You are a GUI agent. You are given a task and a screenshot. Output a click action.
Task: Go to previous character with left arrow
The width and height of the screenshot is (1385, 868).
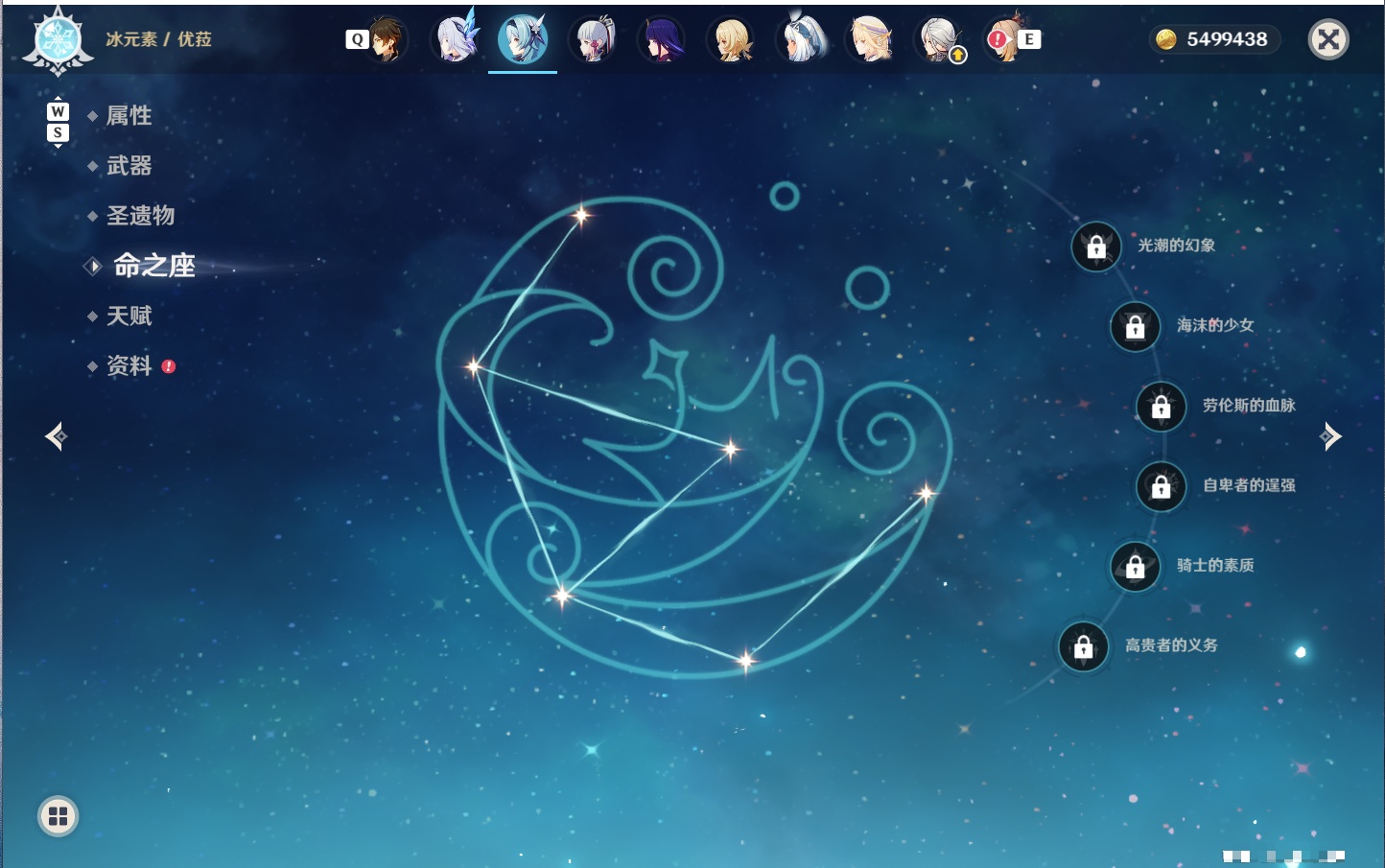click(56, 436)
